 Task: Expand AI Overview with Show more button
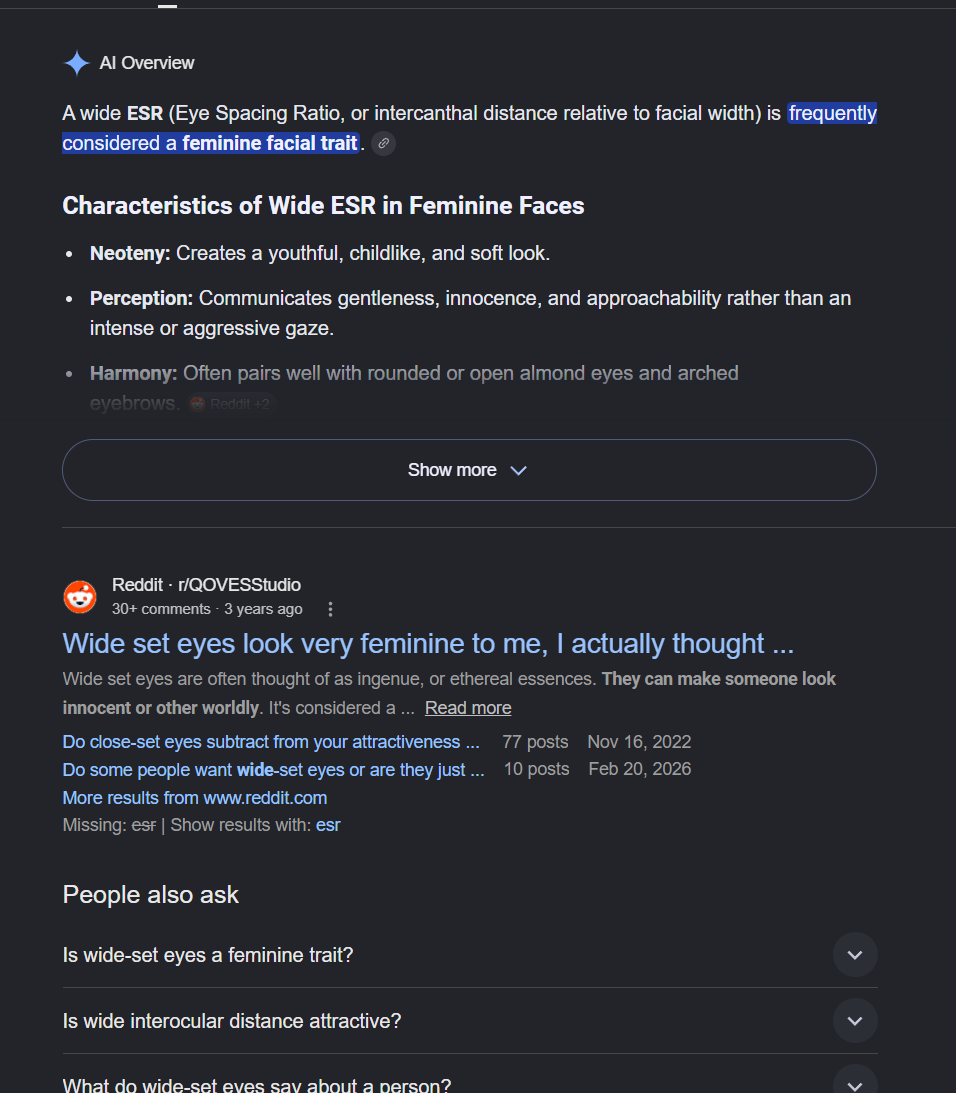469,470
